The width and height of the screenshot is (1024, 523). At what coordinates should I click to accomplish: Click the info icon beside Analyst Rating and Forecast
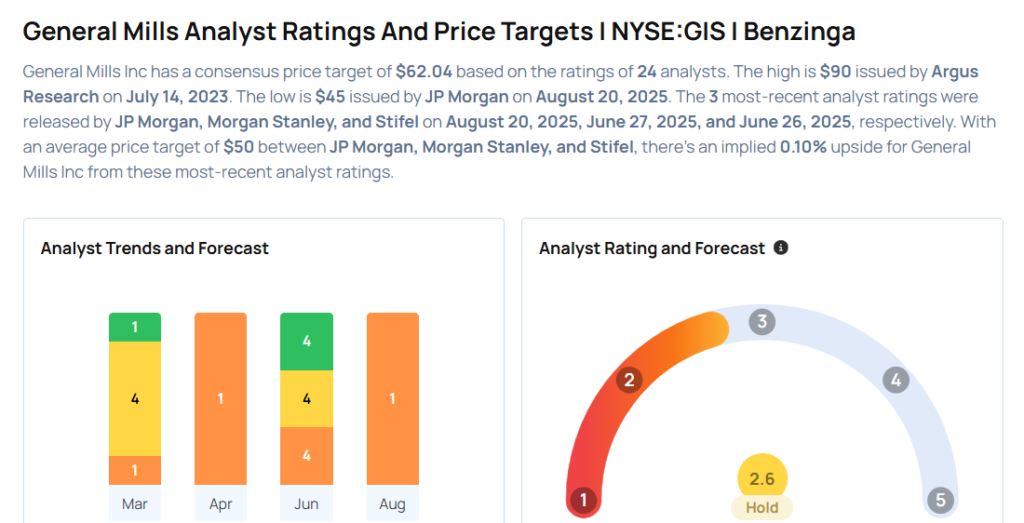click(781, 247)
